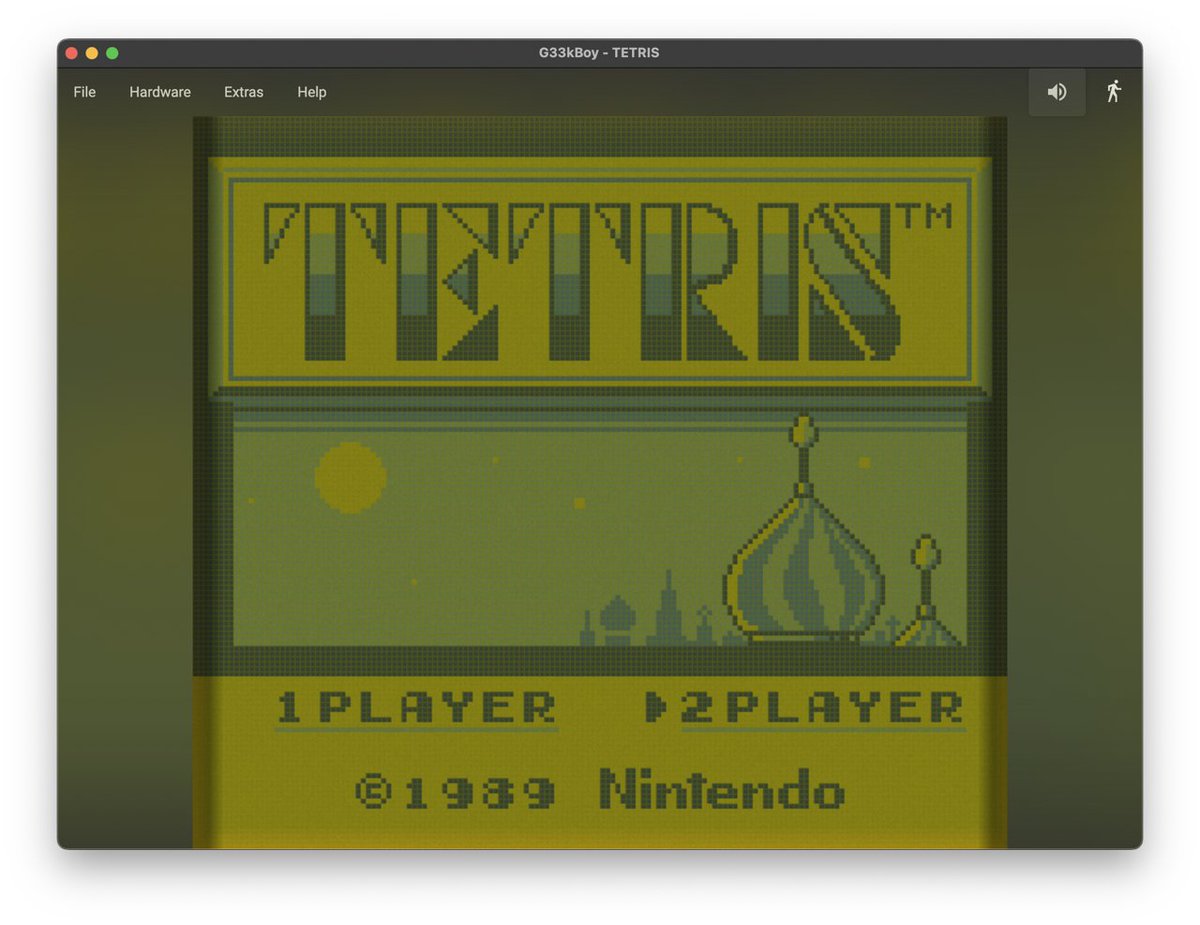Click the running man speed icon
Viewport: 1200px width, 925px height.
tap(1114, 92)
